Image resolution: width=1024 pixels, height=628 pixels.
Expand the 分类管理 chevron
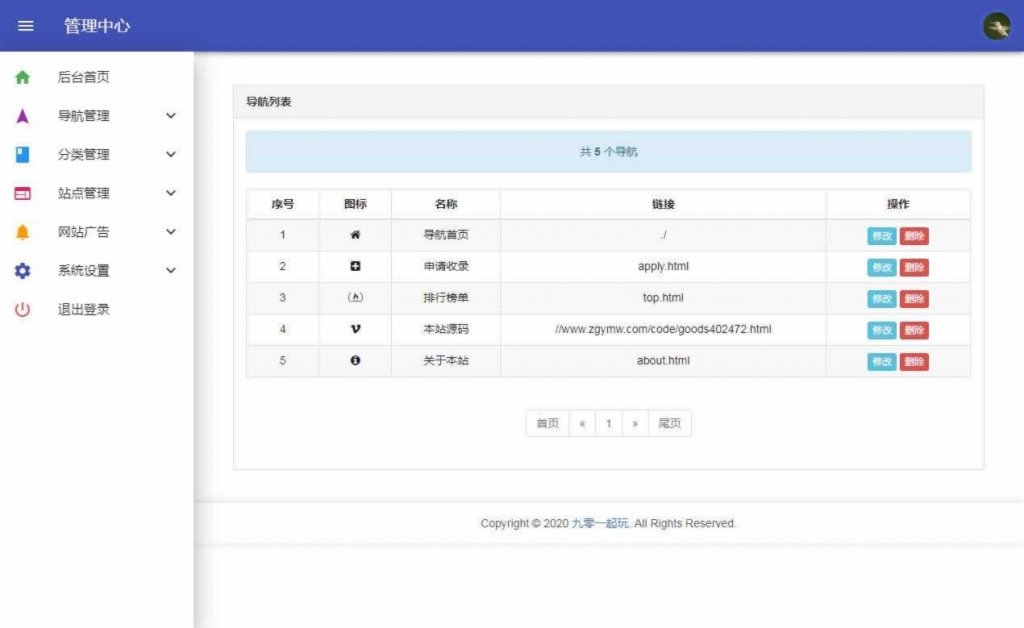coord(170,155)
